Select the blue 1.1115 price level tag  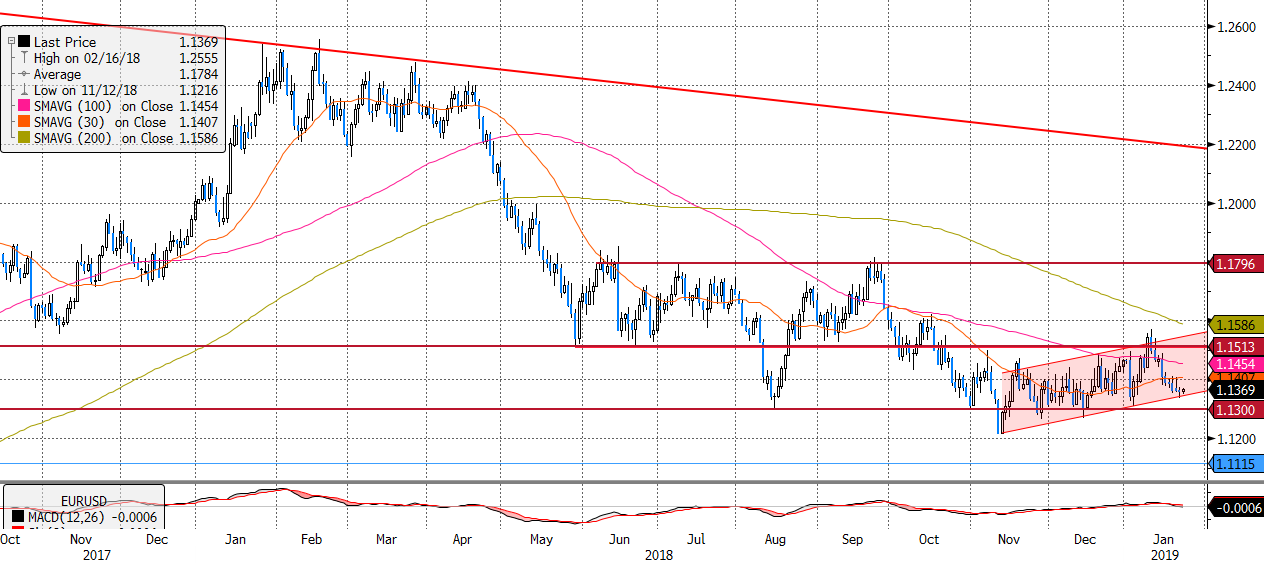tap(1237, 463)
